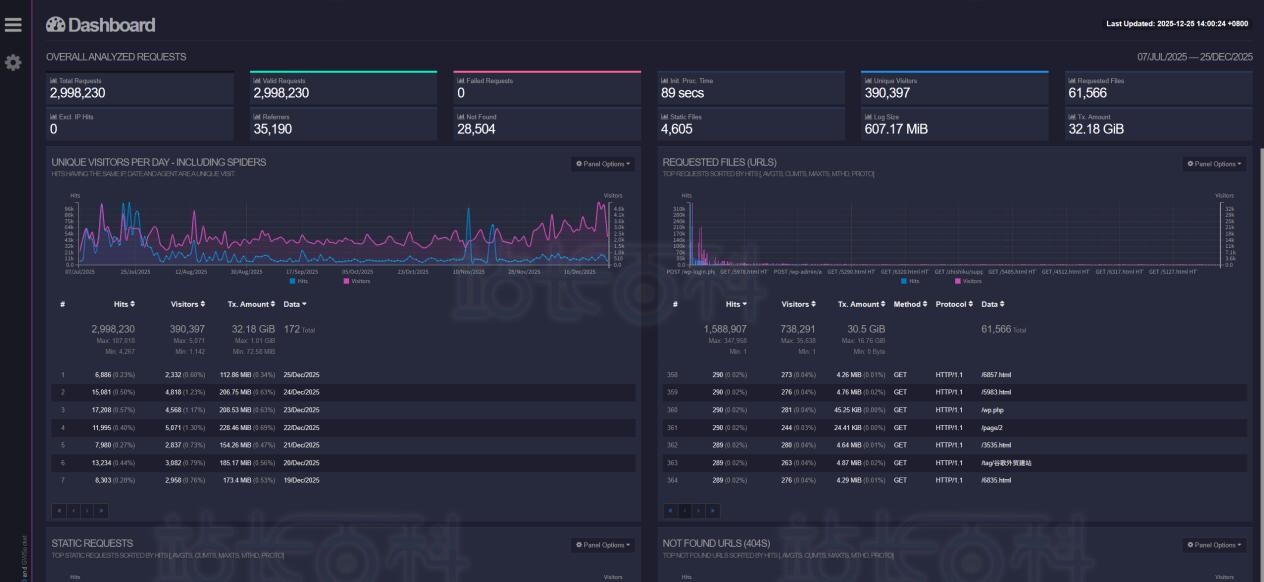This screenshot has height=582, width=1264.
Task: Go to next page of Unique Visitors table
Action: click(85, 510)
